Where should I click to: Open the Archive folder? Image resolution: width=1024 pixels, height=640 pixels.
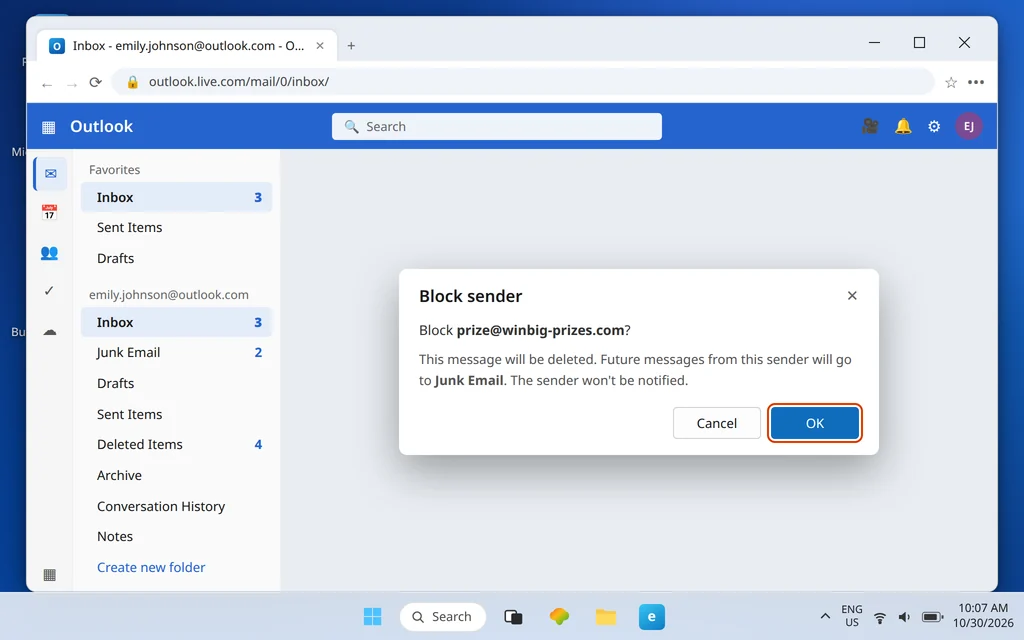coord(176,475)
